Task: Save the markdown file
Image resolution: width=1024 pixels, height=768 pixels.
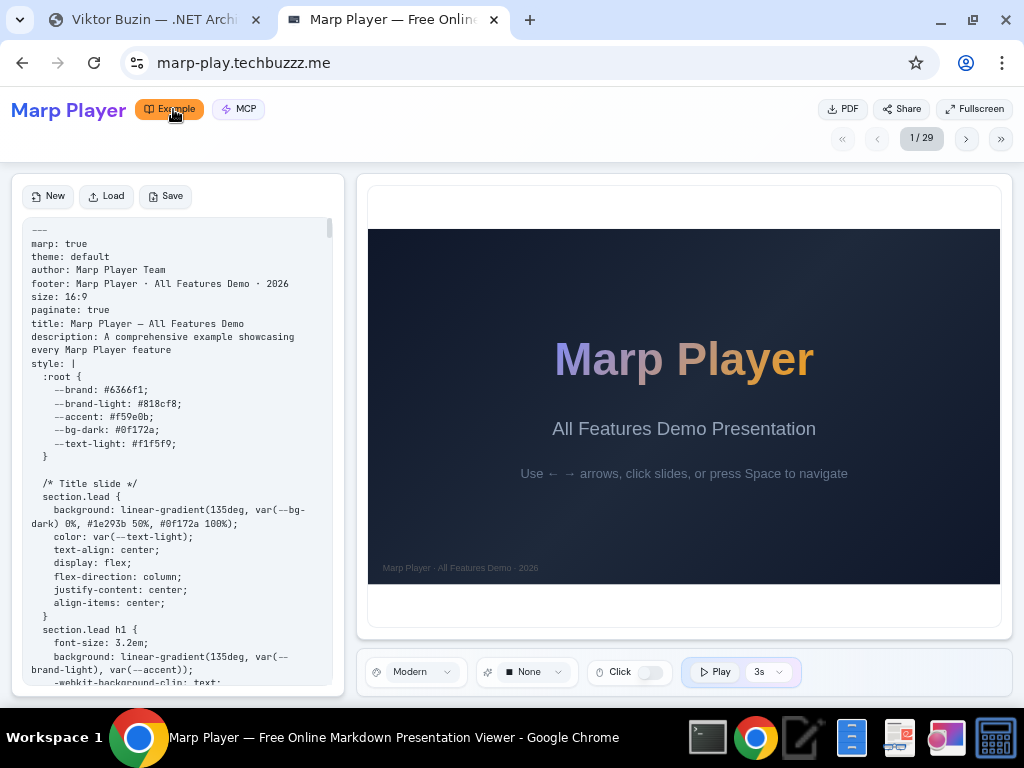Action: 165,197
